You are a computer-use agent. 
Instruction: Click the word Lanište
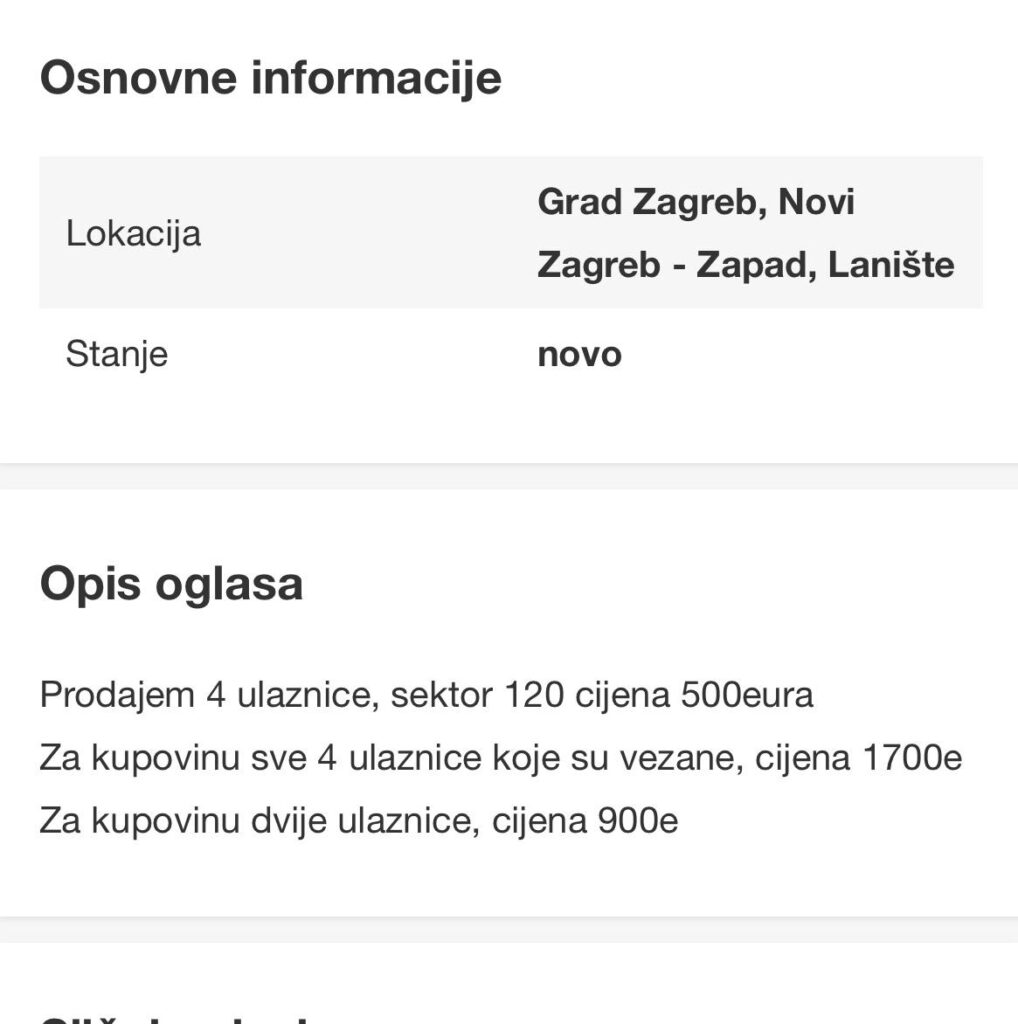pos(891,264)
